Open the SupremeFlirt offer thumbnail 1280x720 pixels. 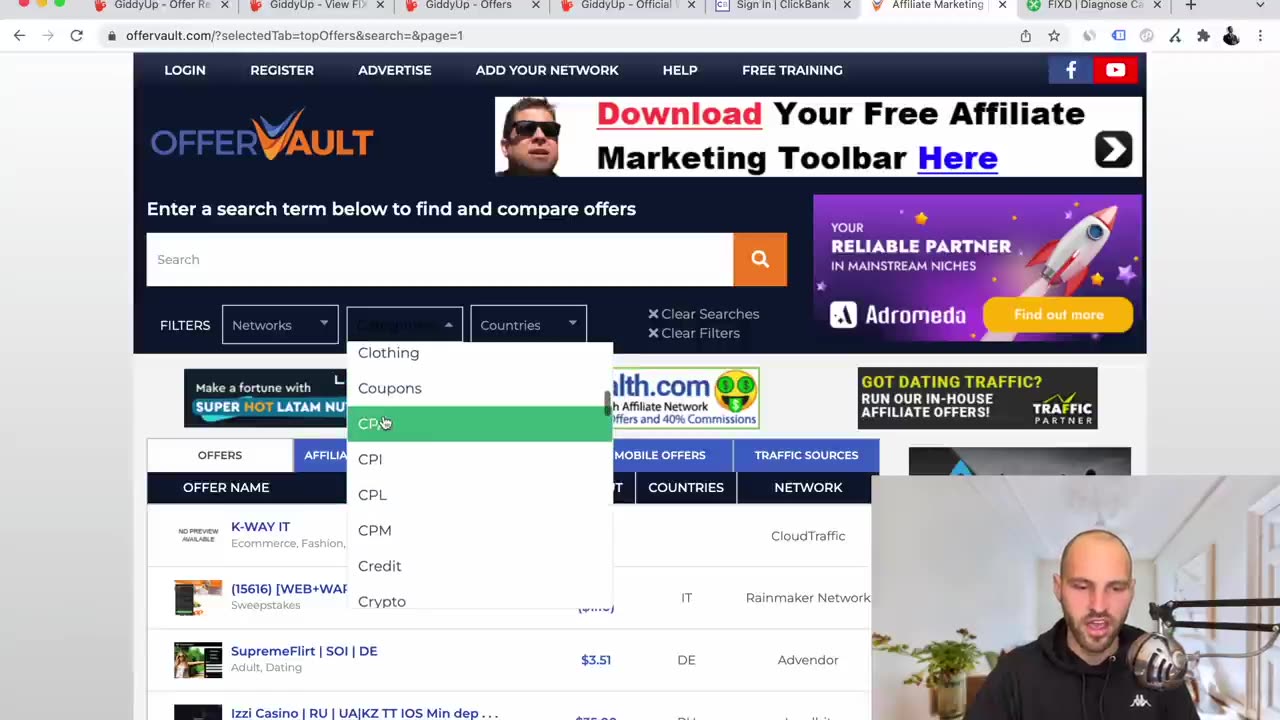[x=198, y=660]
